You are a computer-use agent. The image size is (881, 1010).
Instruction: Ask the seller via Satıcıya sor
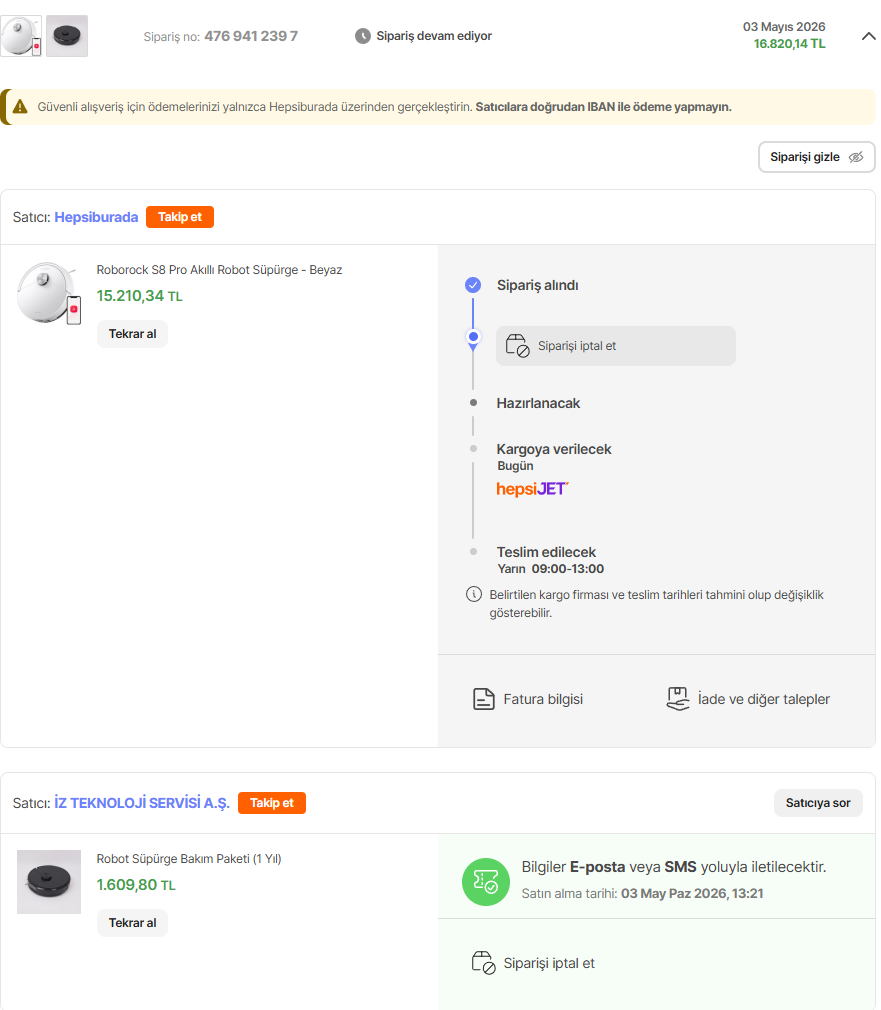coord(818,803)
